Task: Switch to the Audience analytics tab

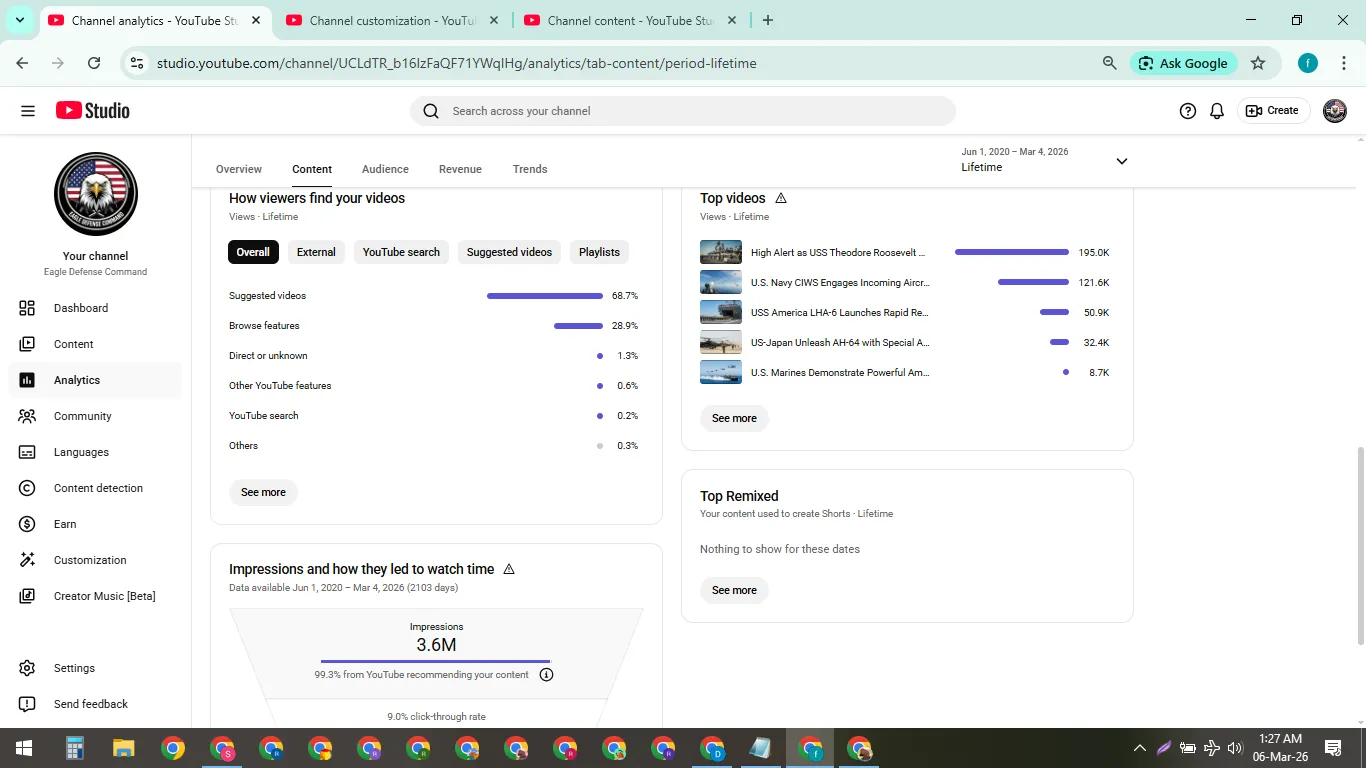Action: tap(385, 169)
